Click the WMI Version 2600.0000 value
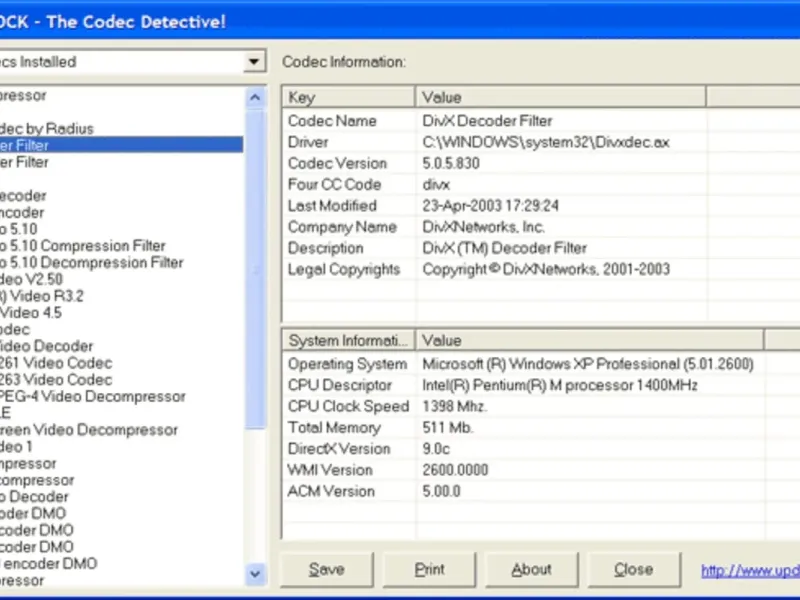This screenshot has width=800, height=600. coord(455,470)
